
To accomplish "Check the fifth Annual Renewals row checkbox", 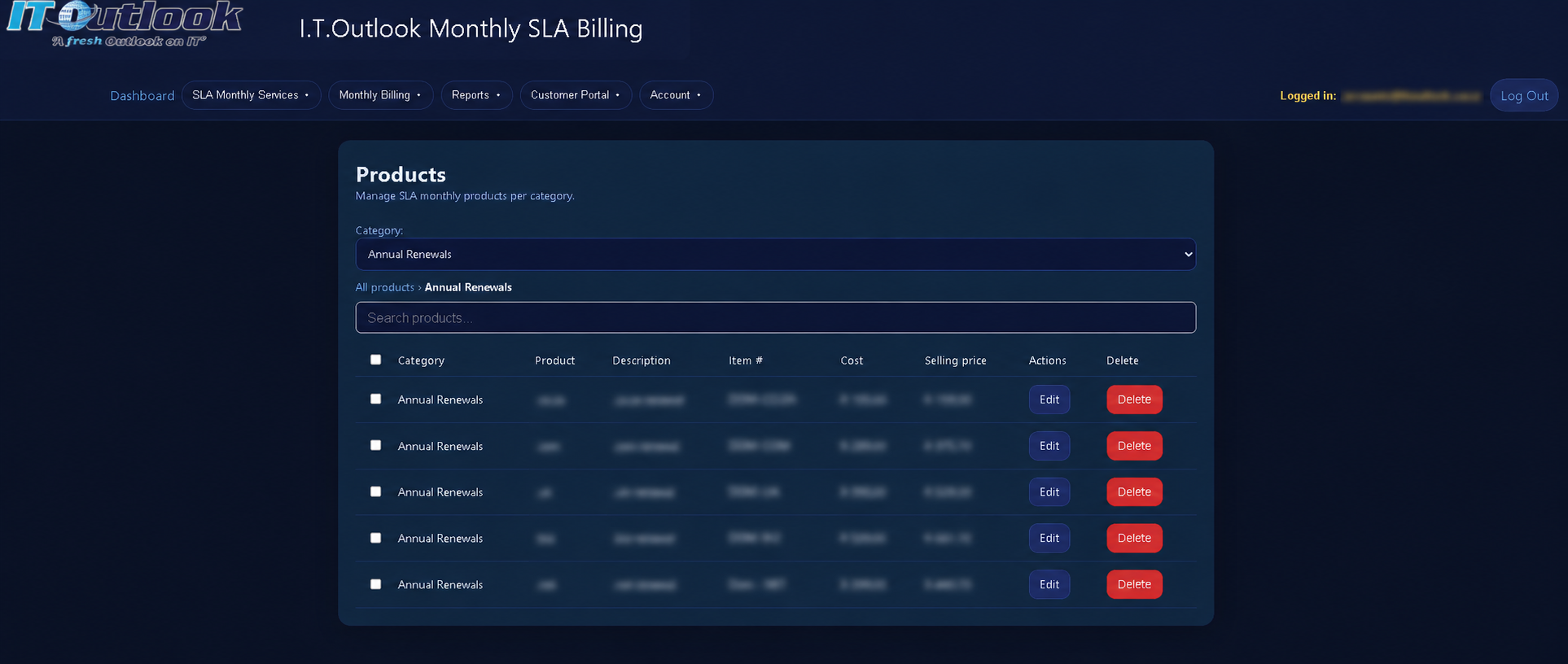I will pos(375,584).
